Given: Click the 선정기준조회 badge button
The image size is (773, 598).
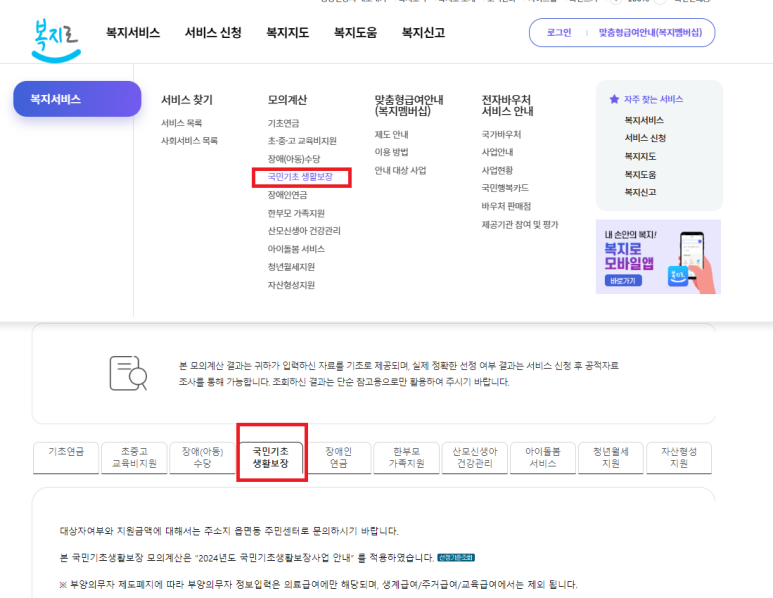Looking at the screenshot, I should click(x=456, y=558).
